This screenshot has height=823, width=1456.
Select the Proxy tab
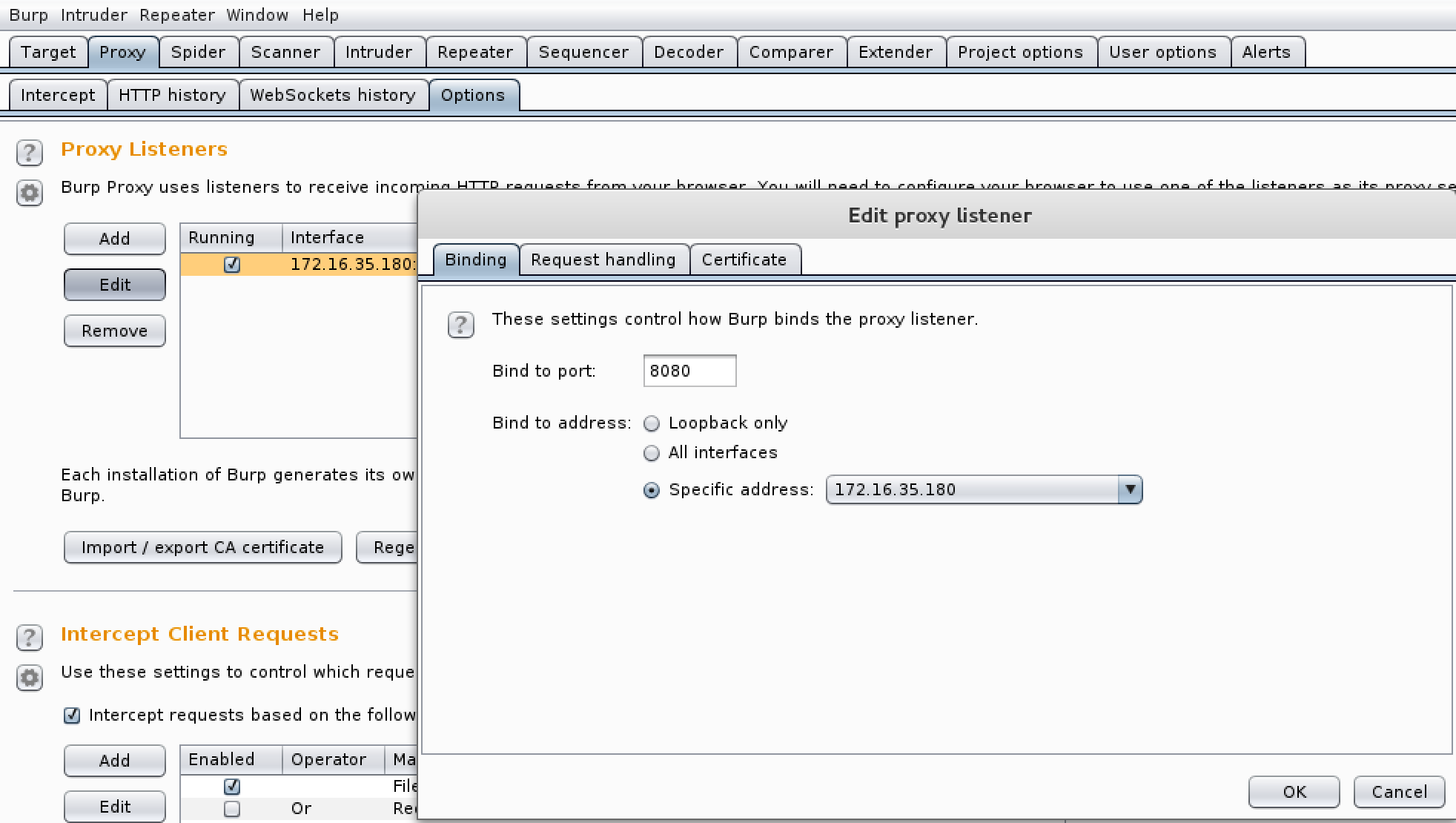click(x=122, y=52)
